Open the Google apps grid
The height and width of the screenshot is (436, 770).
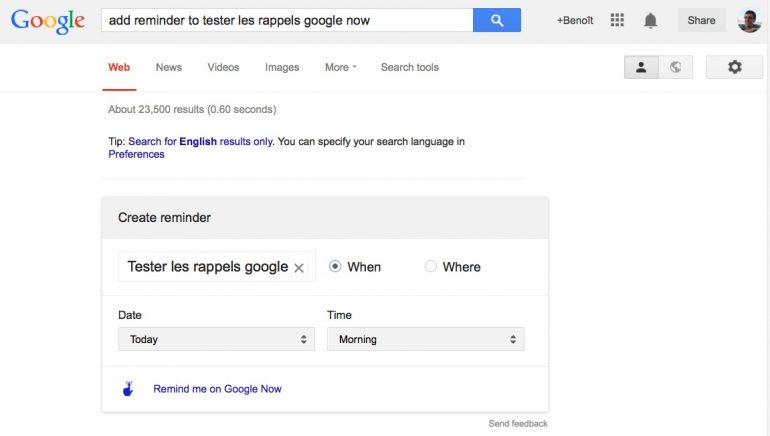617,20
